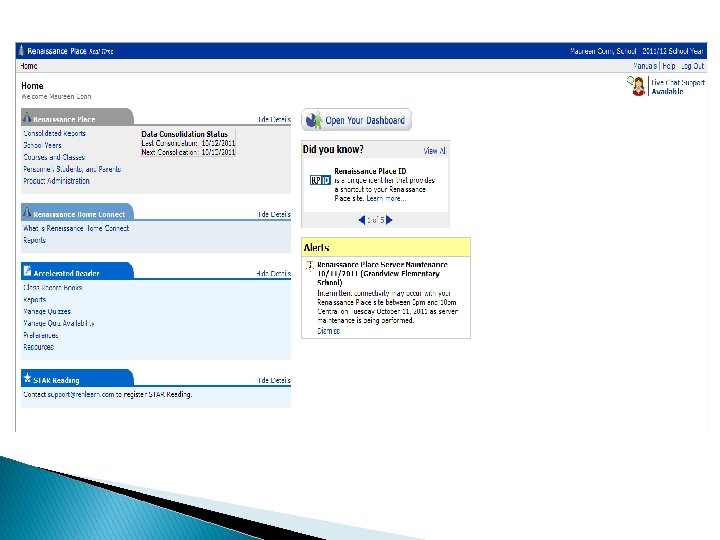Click the RP ID badge icon
The image size is (720, 540).
320,180
